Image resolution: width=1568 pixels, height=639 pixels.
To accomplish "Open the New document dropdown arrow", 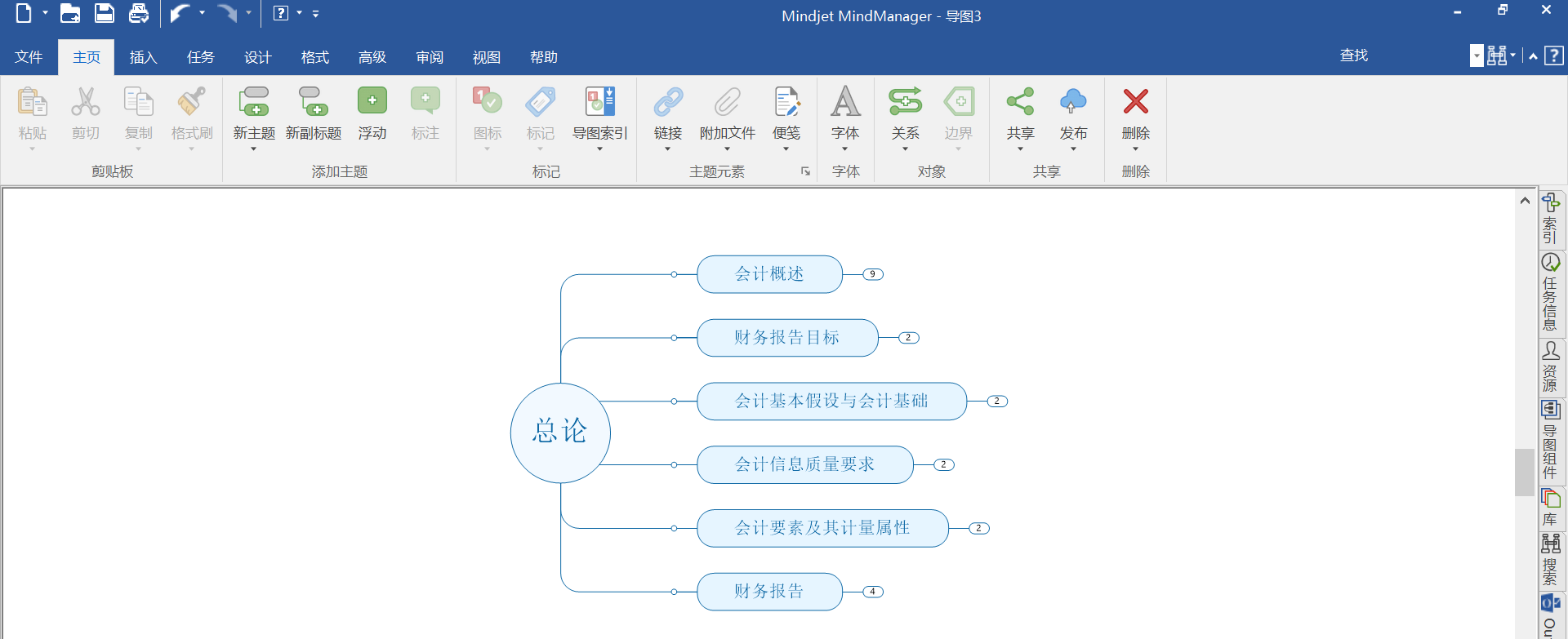I will [45, 13].
